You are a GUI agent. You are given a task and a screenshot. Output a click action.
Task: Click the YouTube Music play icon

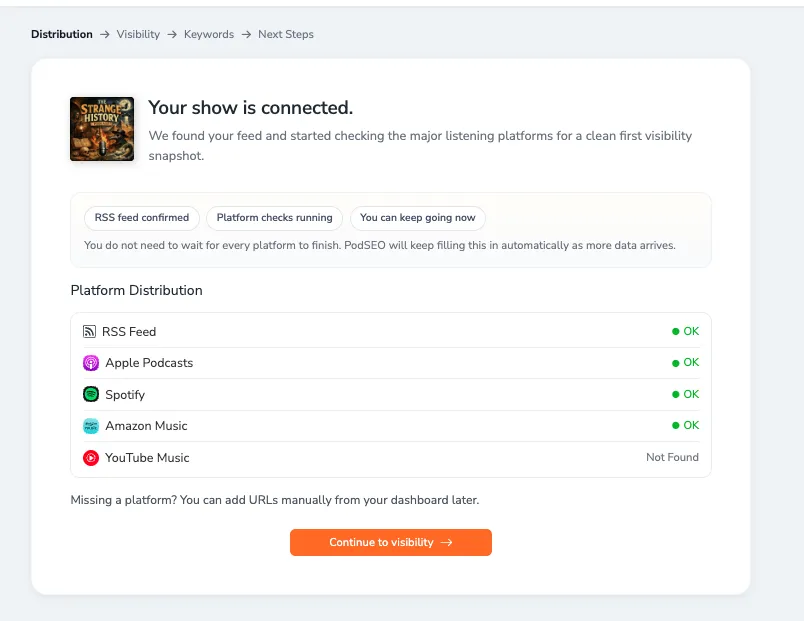click(91, 458)
